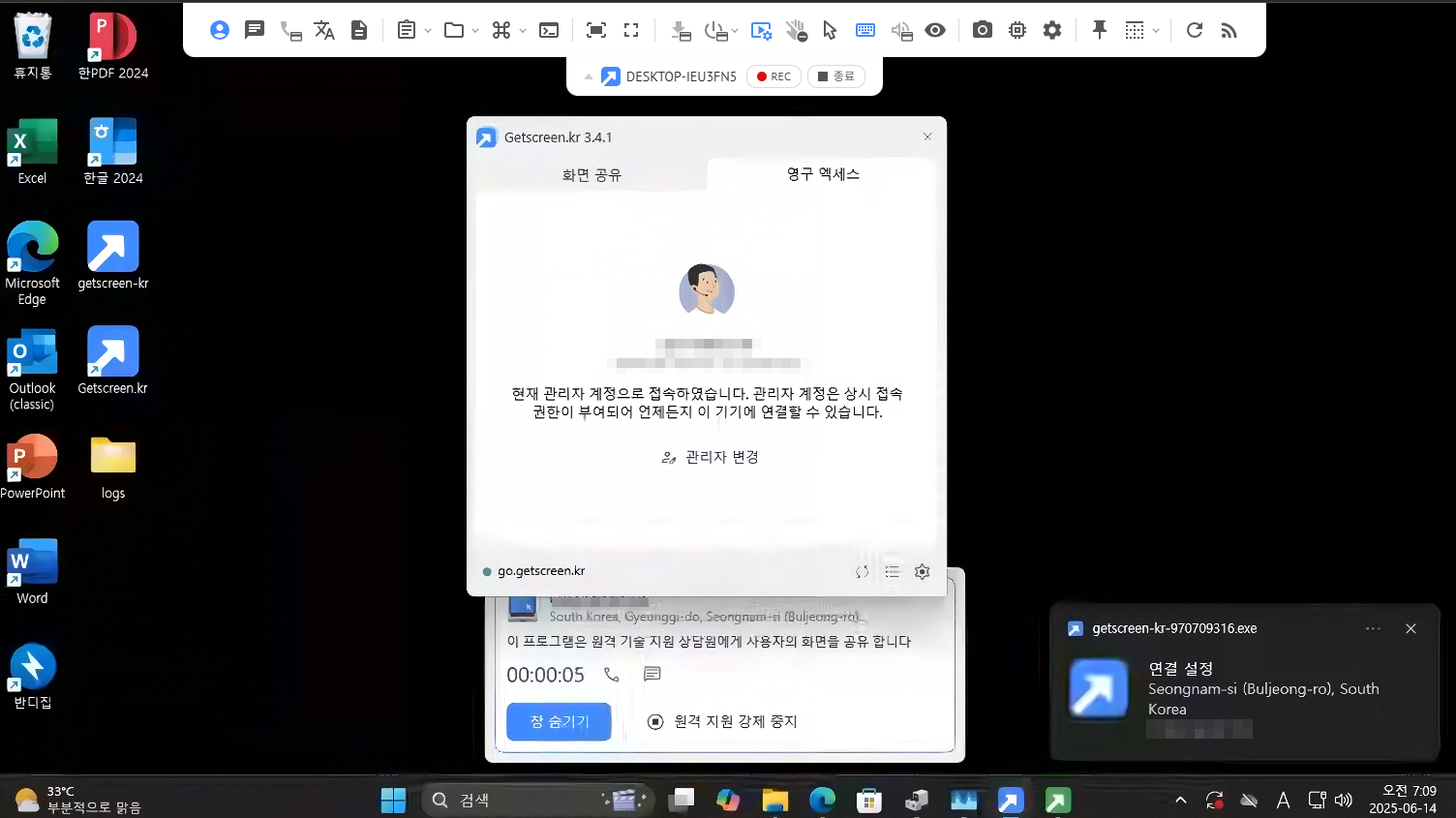Open the list log icon in Getscreen window
Screen dimensions: 1456x818
coord(893,572)
